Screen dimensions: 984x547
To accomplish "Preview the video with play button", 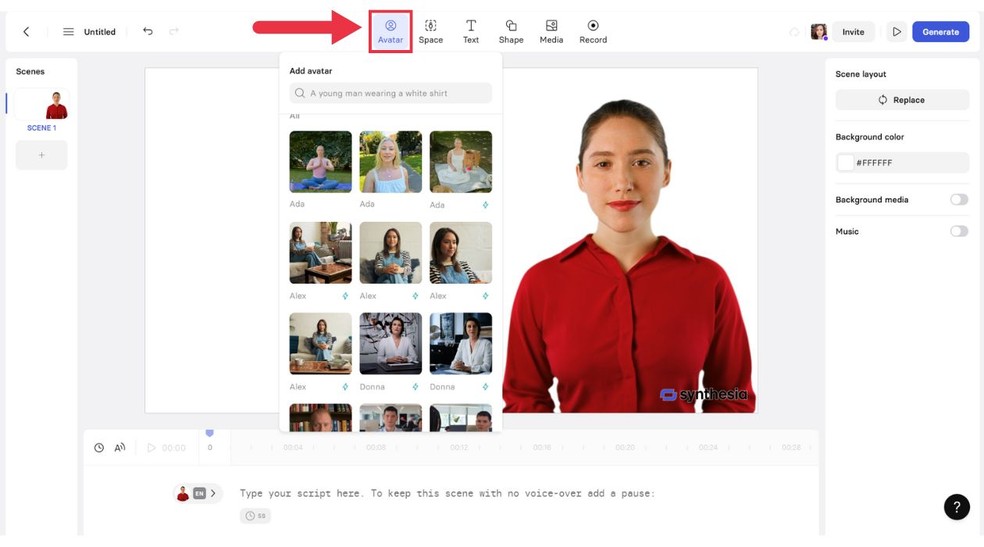I will click(897, 31).
